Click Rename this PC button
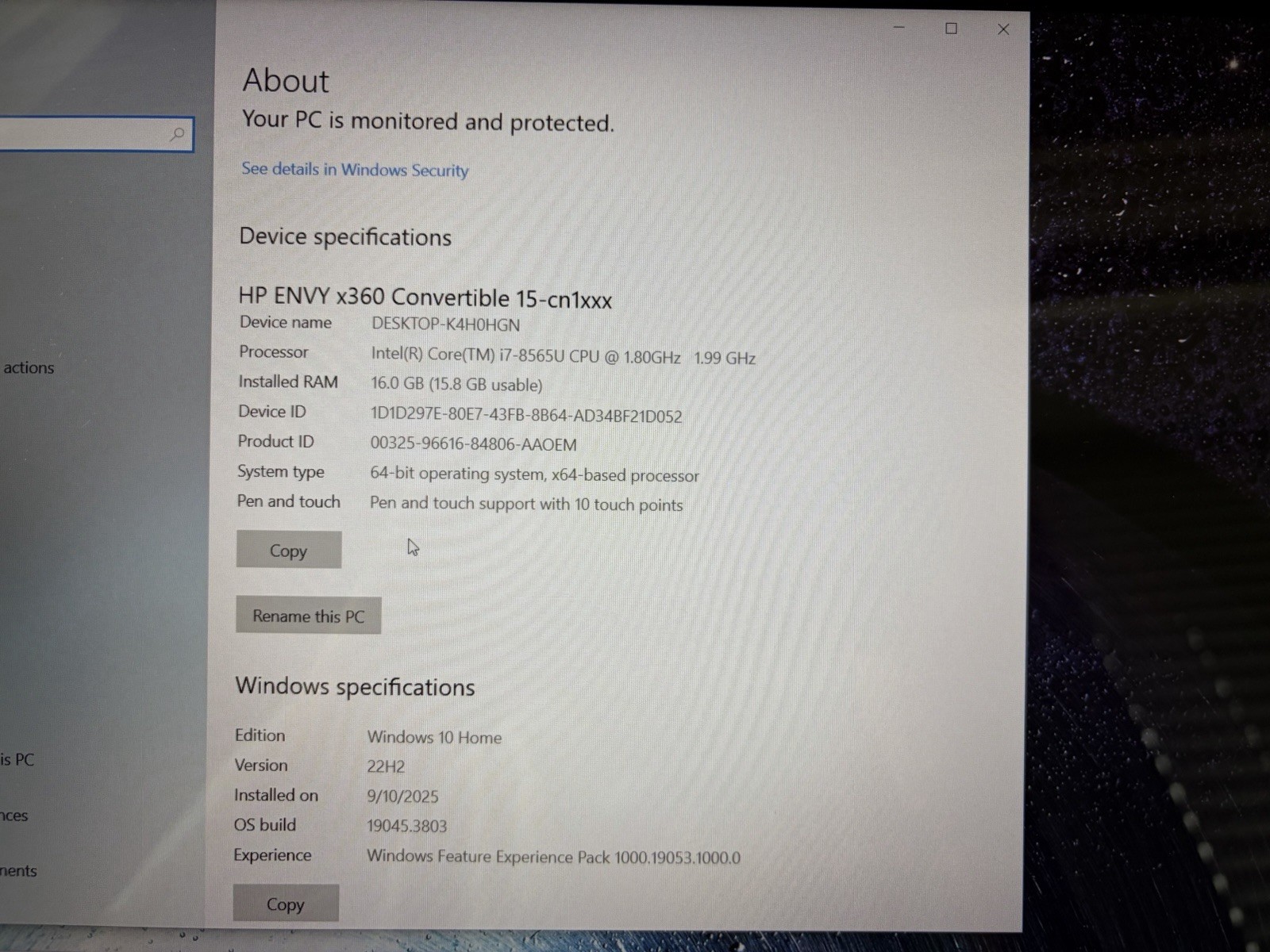This screenshot has width=1270, height=952. click(309, 616)
